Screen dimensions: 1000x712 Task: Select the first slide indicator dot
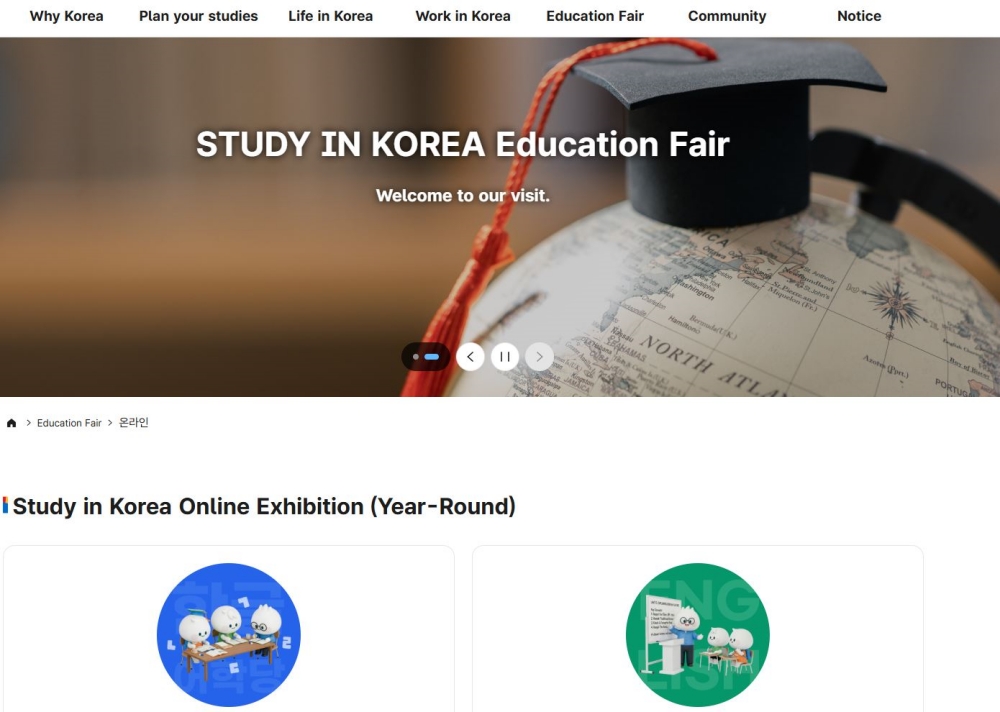416,357
